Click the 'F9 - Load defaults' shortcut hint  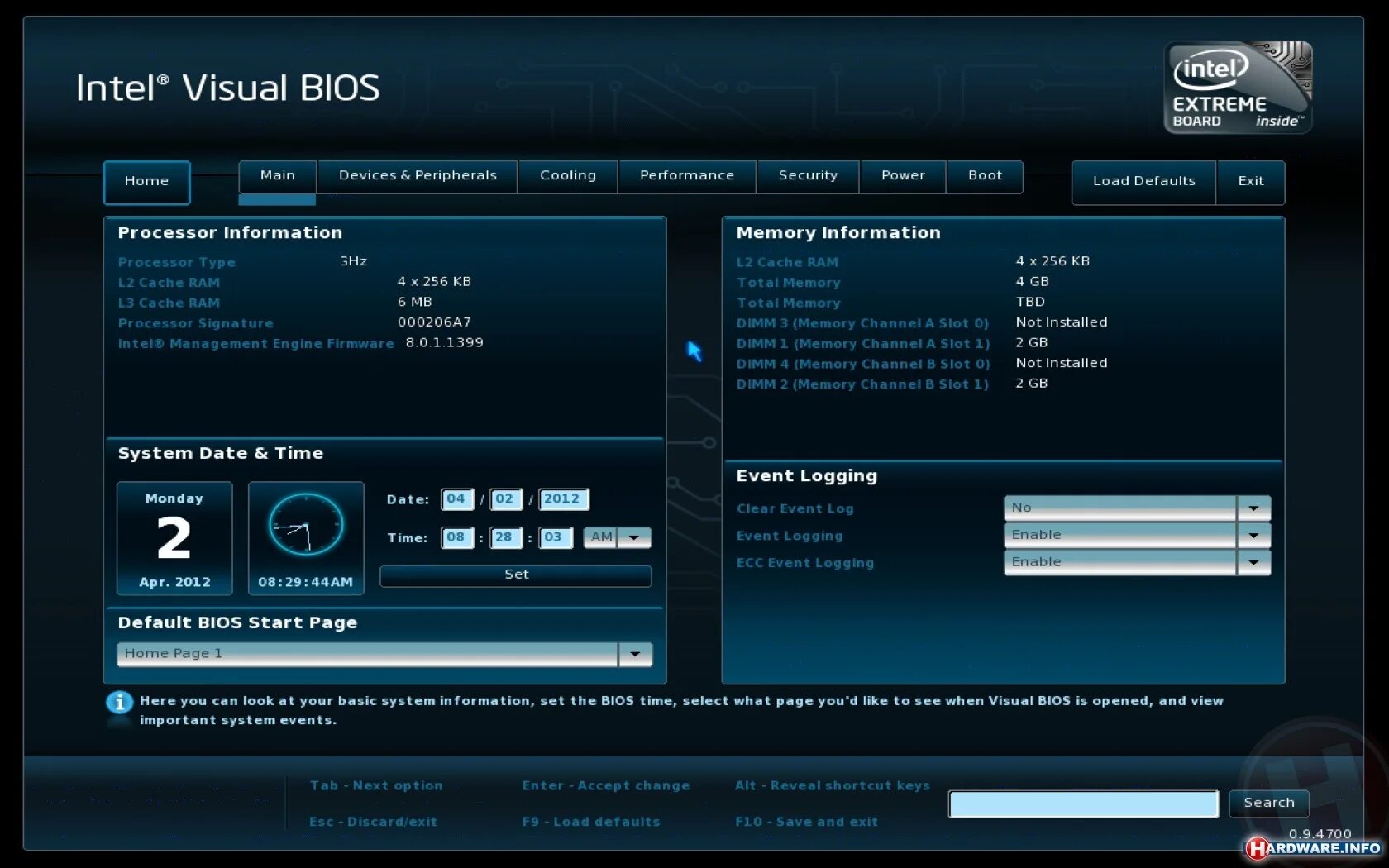591,822
